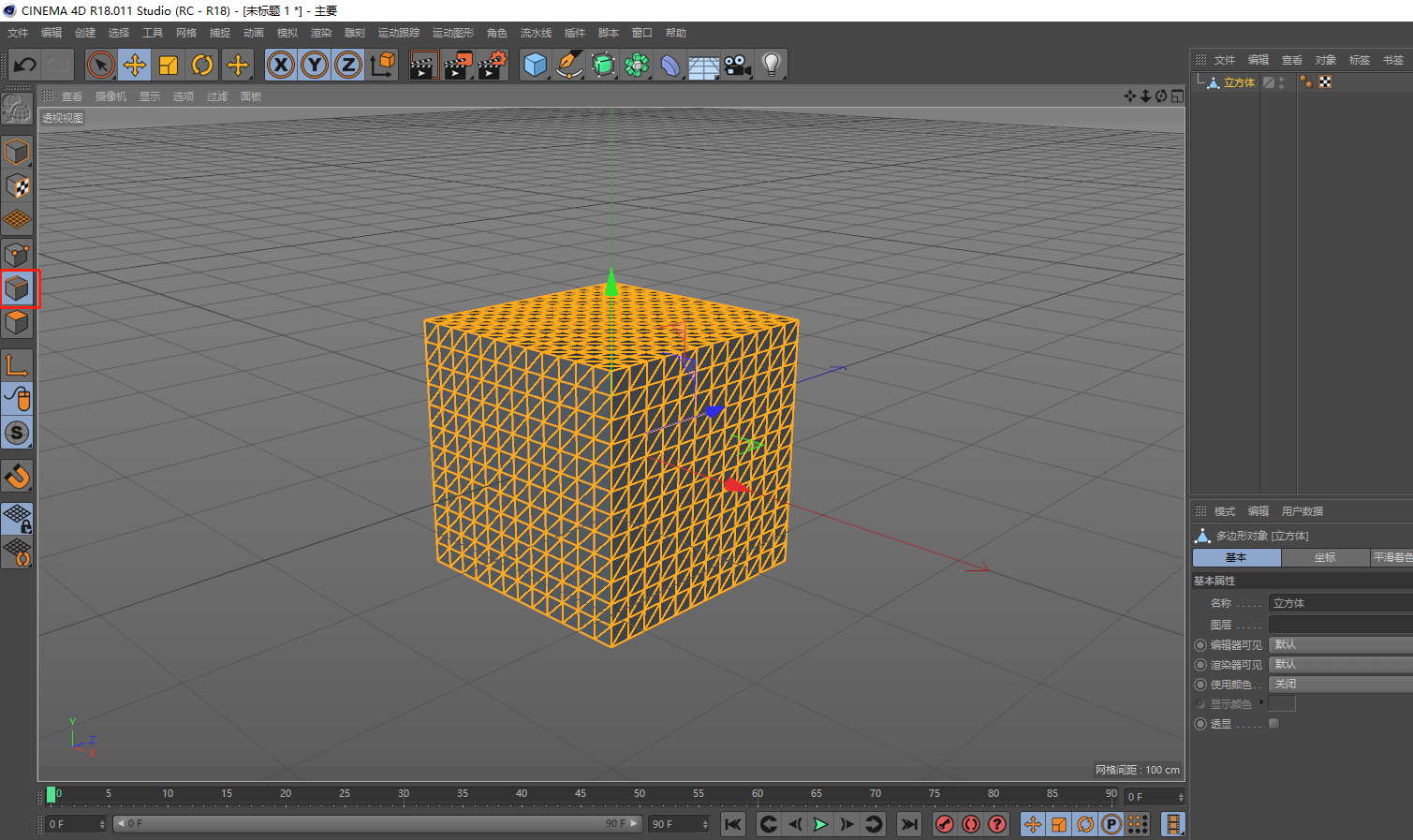Switch to Points mode
The image size is (1413, 840).
pos(18,255)
